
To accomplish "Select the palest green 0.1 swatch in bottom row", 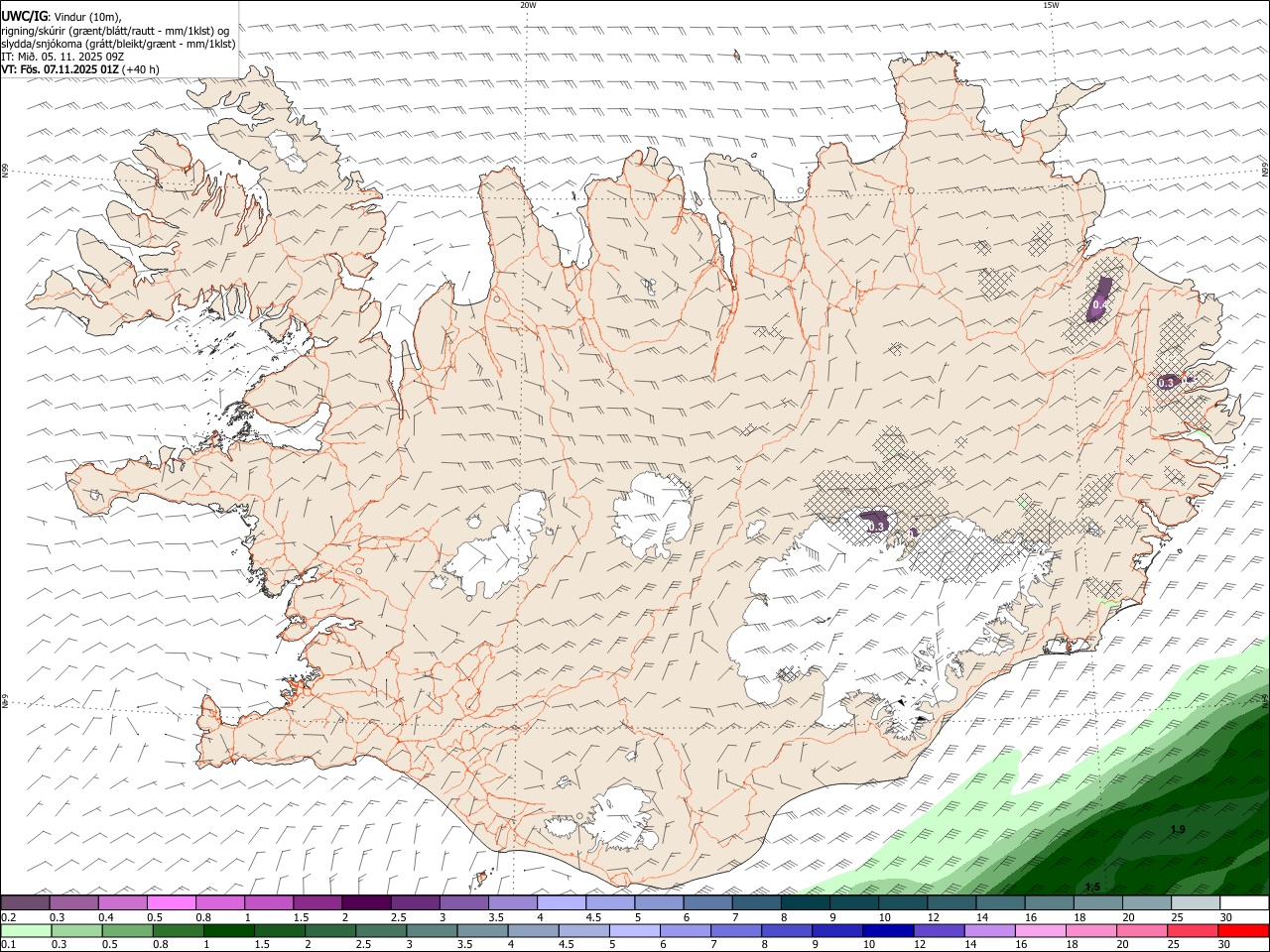I will tap(26, 930).
